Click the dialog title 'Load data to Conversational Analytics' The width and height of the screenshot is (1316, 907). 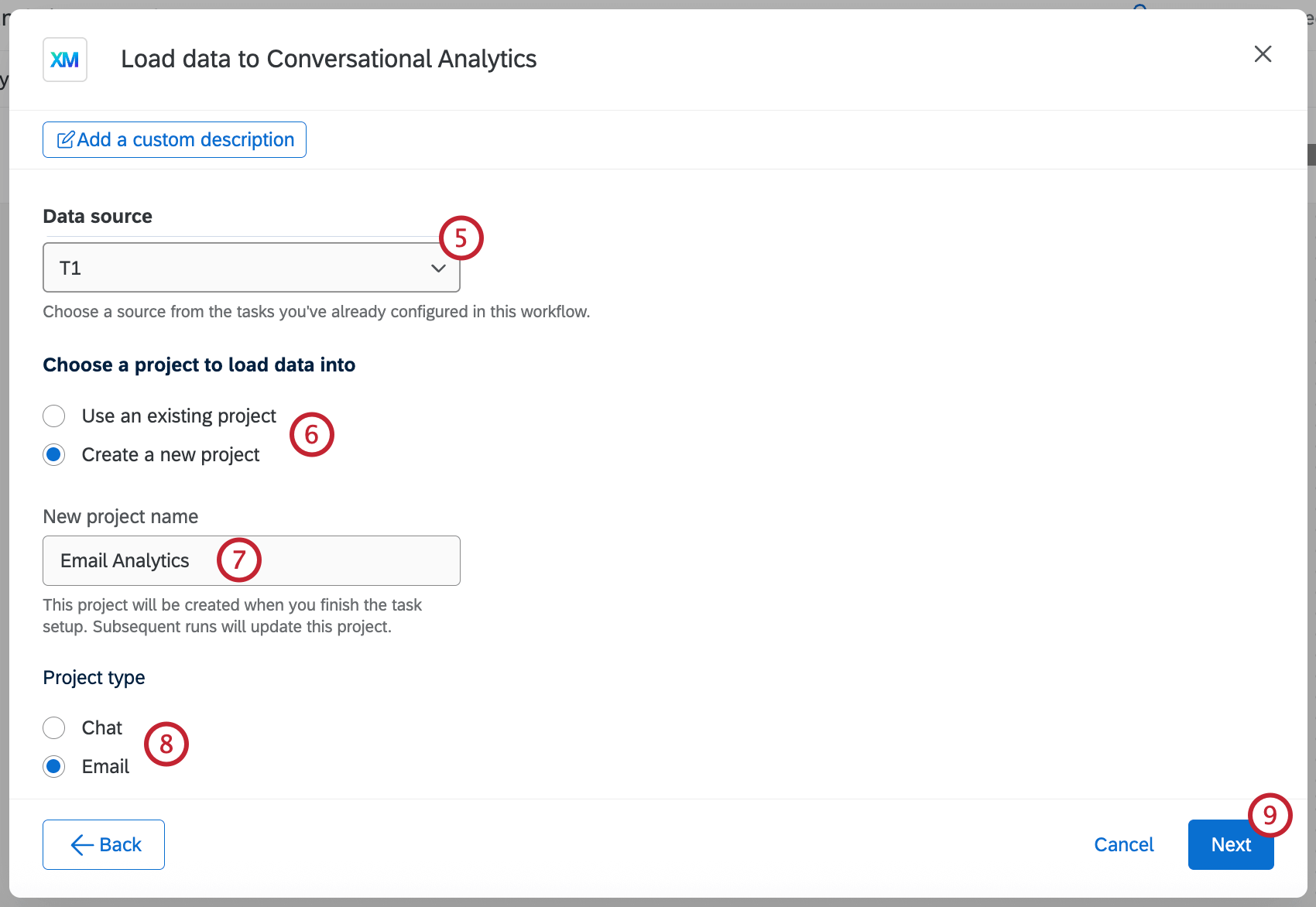coord(328,58)
